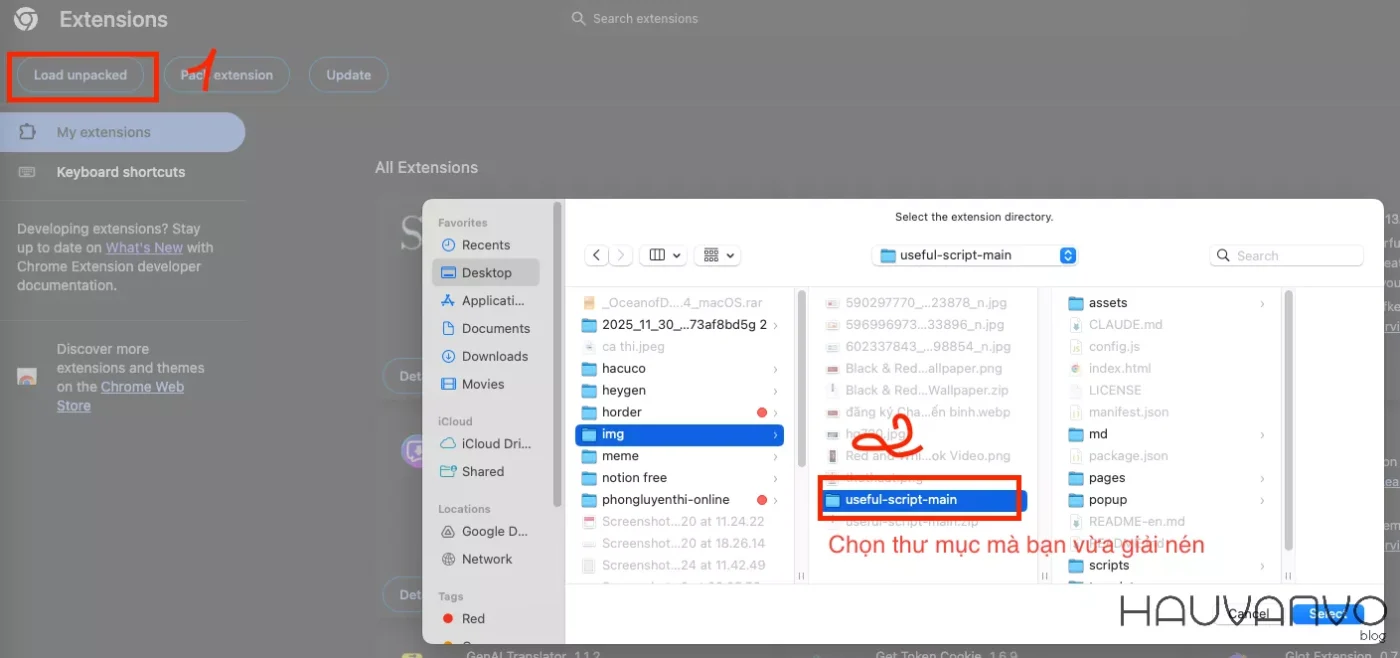Click the sidebar scrollbar in file dialog

pyautogui.click(x=557, y=355)
